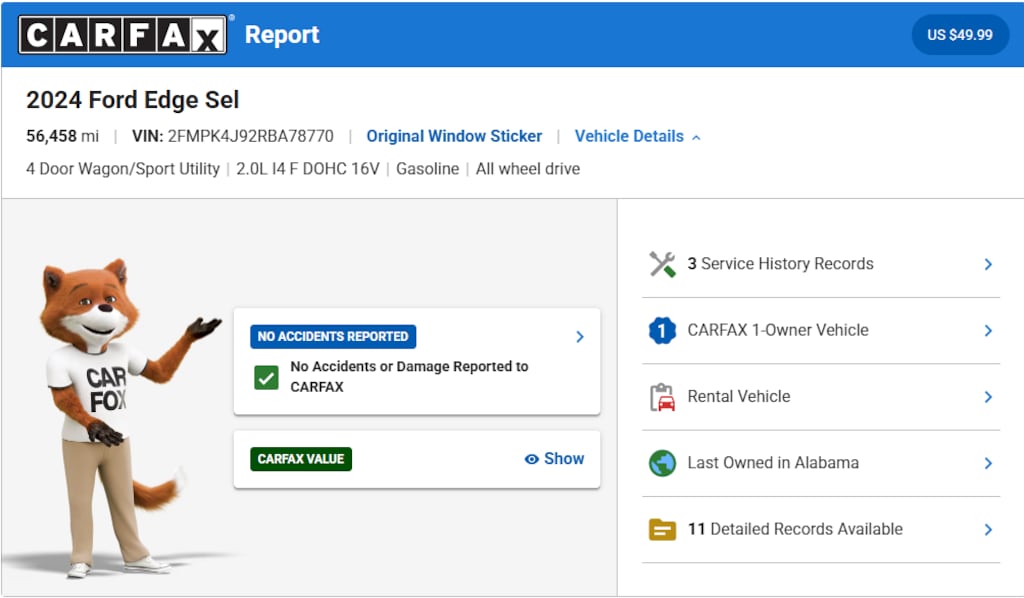
Task: Click the globe icon for Last Owned
Action: pyautogui.click(x=662, y=464)
